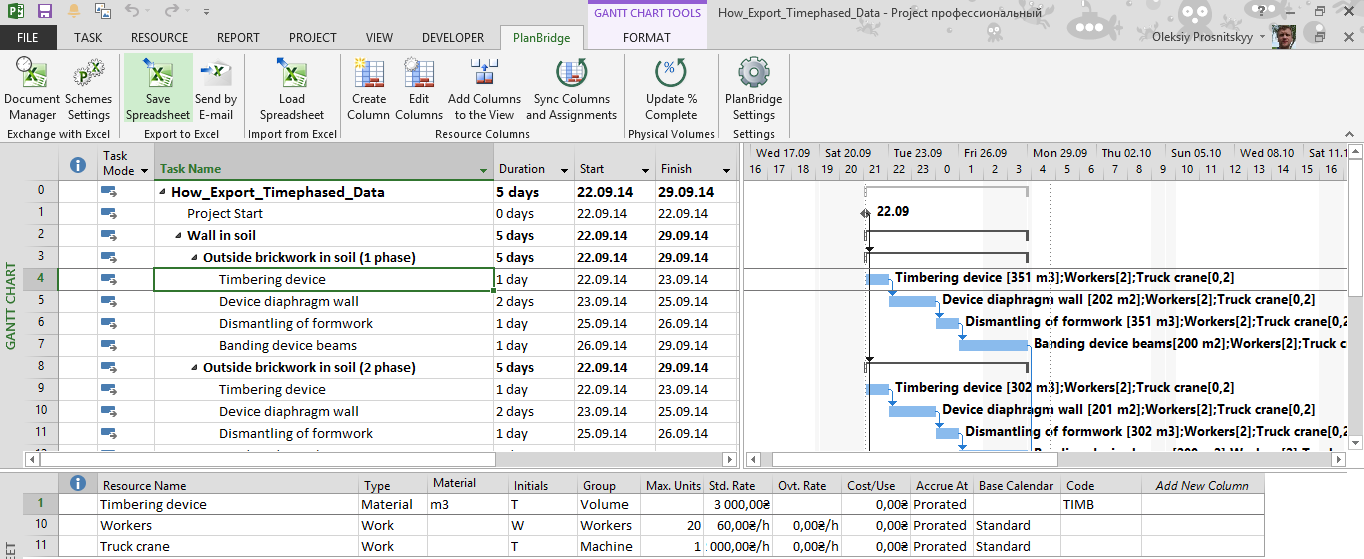Image resolution: width=1364 pixels, height=559 pixels.
Task: Click the Gantt chart vertical scrollbar
Action: tap(1355, 295)
